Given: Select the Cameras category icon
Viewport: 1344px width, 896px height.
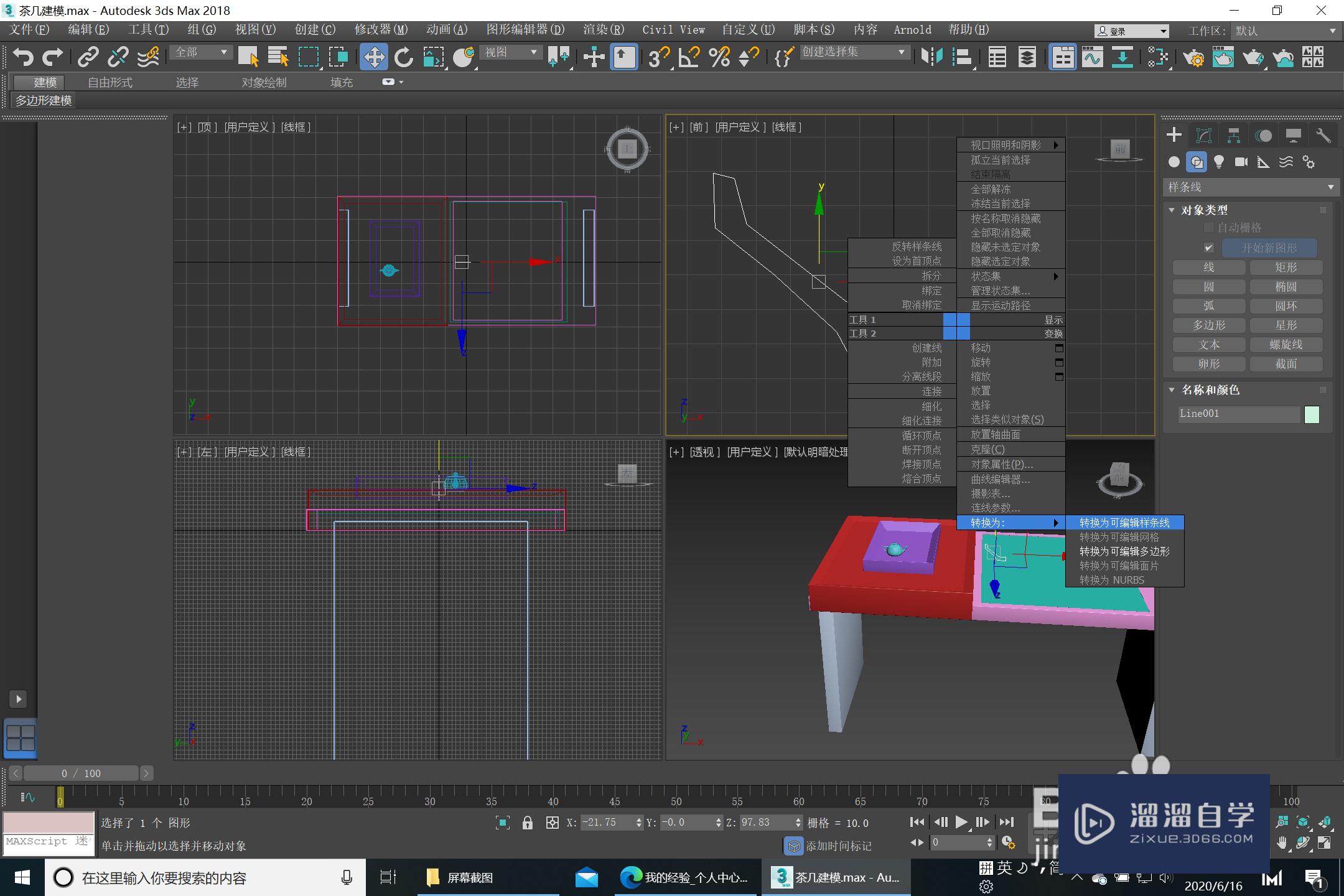Looking at the screenshot, I should [1241, 162].
